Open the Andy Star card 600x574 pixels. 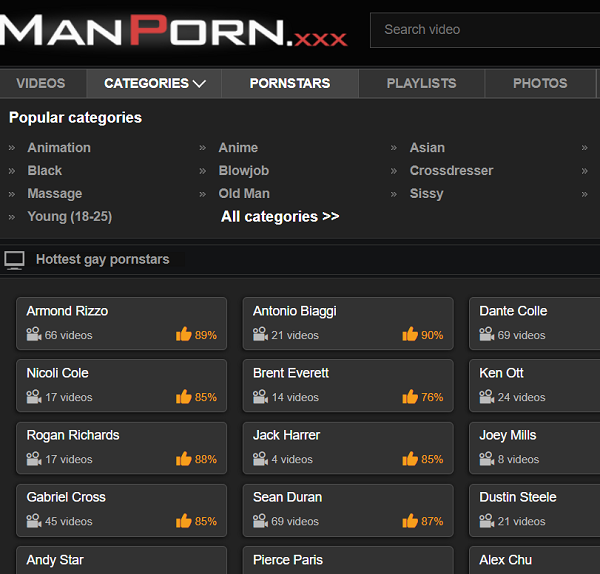coord(121,560)
